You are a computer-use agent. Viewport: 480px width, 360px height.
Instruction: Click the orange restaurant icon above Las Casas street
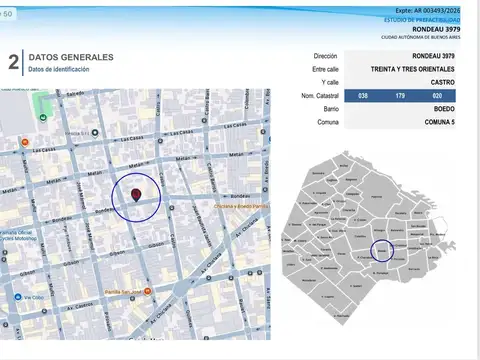pos(25,143)
